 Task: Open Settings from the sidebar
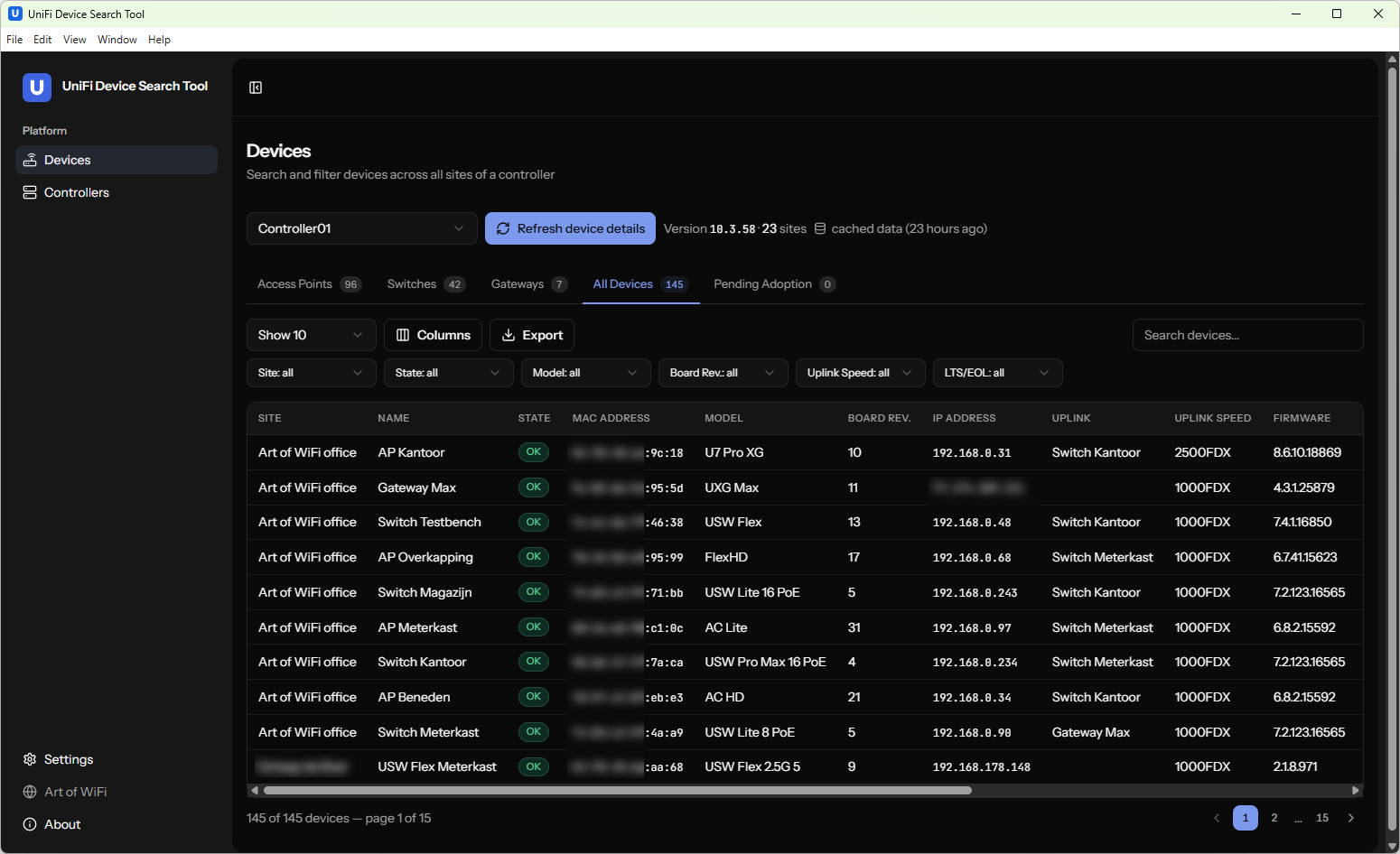tap(117, 759)
